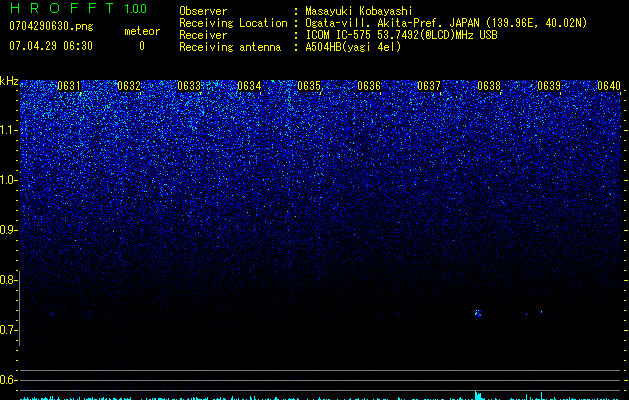Image resolution: width=629 pixels, height=400 pixels.
Task: Click the 0.6 kHz axis label
Action: pos(9,380)
